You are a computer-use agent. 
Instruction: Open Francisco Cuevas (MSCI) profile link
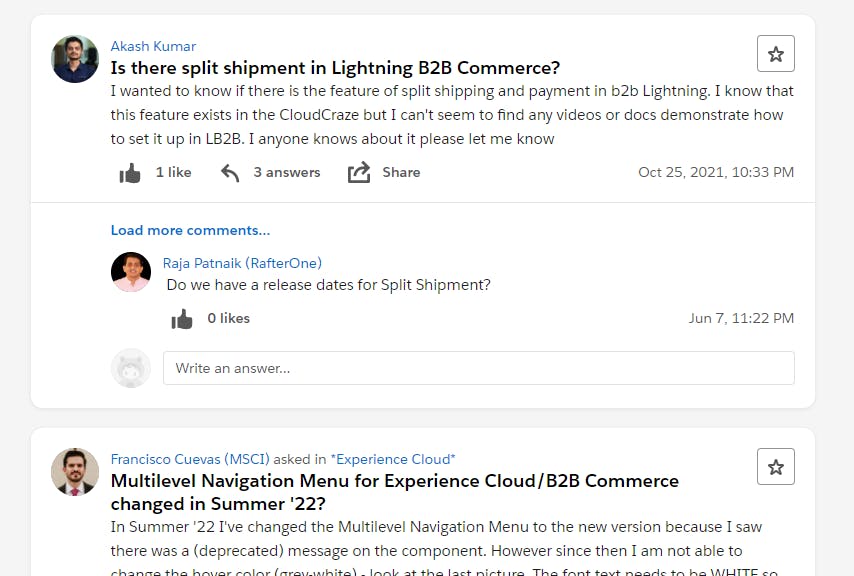190,459
